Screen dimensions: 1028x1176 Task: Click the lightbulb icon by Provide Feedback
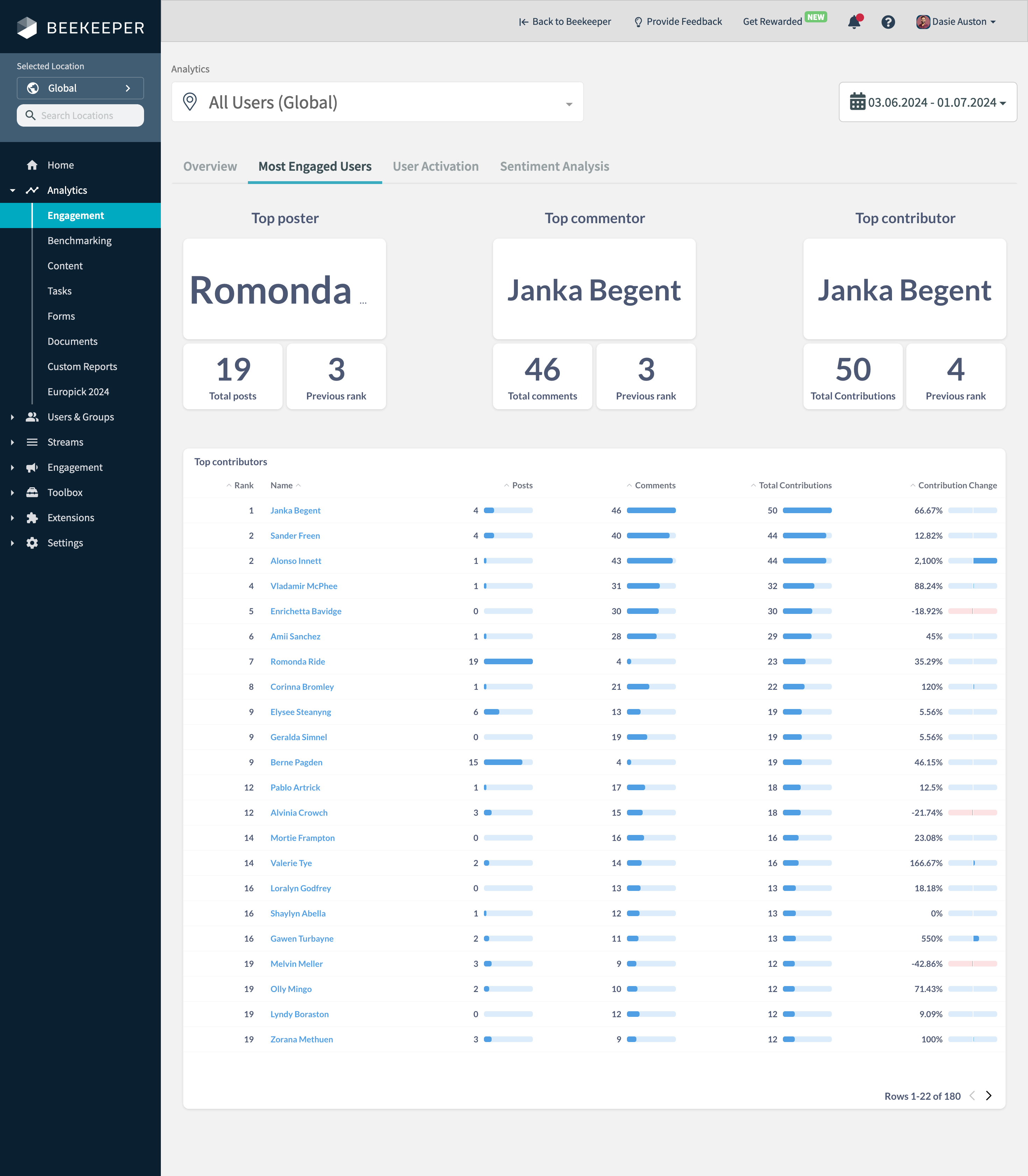click(638, 22)
